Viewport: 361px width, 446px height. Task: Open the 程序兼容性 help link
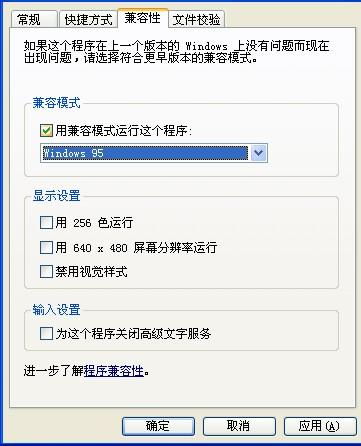point(114,371)
